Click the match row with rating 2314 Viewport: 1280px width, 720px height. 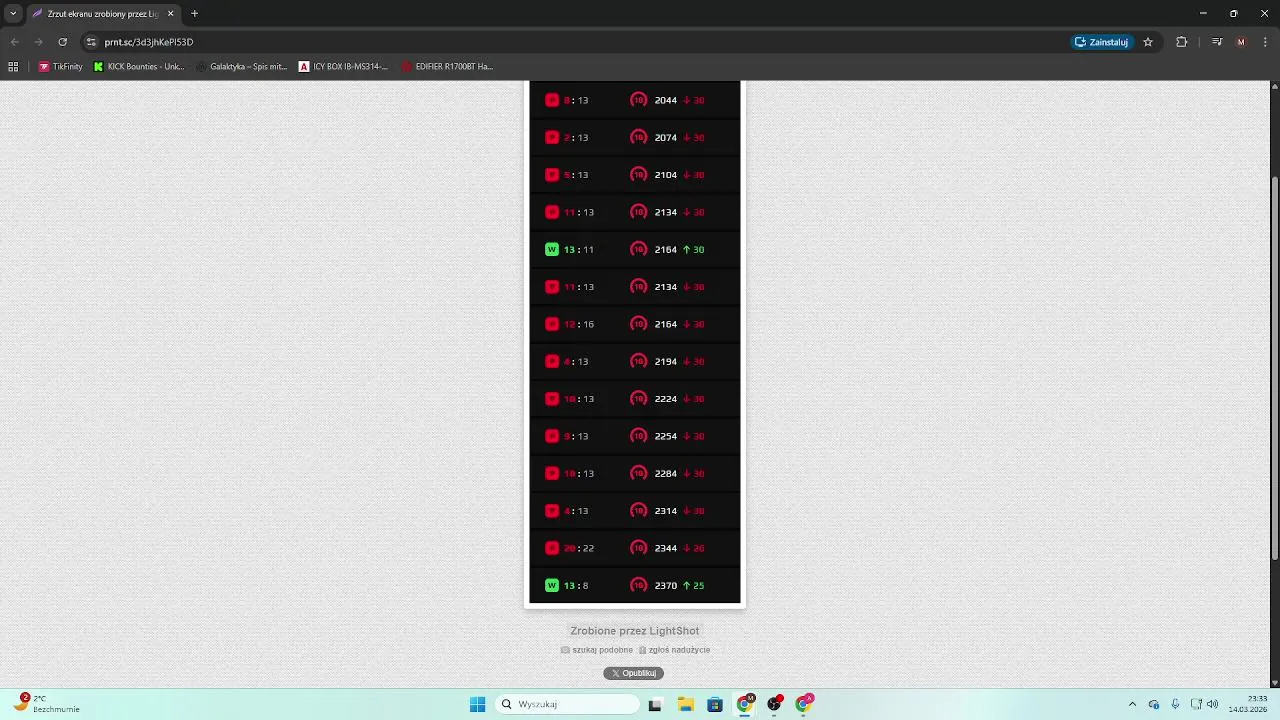(635, 511)
